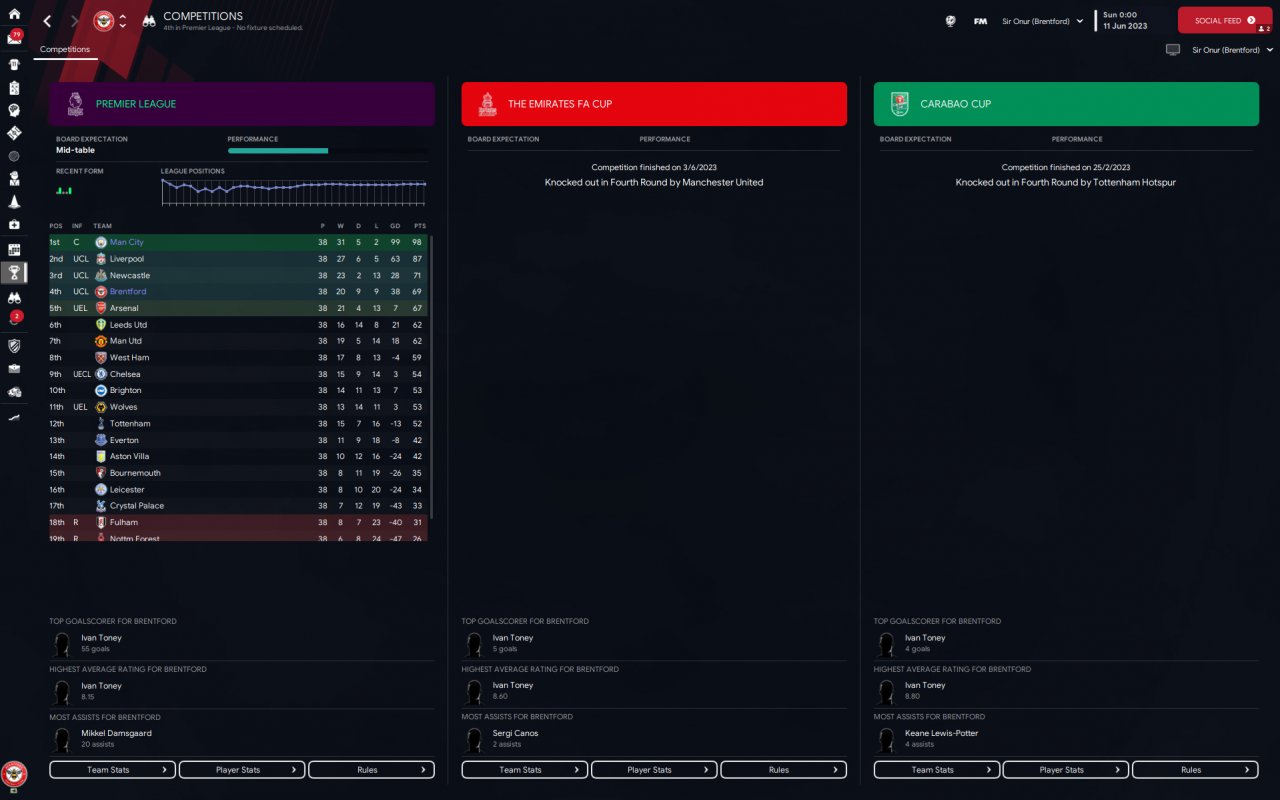Click Ivan Toney with 55 goals
This screenshot has height=800, width=1280.
point(101,638)
